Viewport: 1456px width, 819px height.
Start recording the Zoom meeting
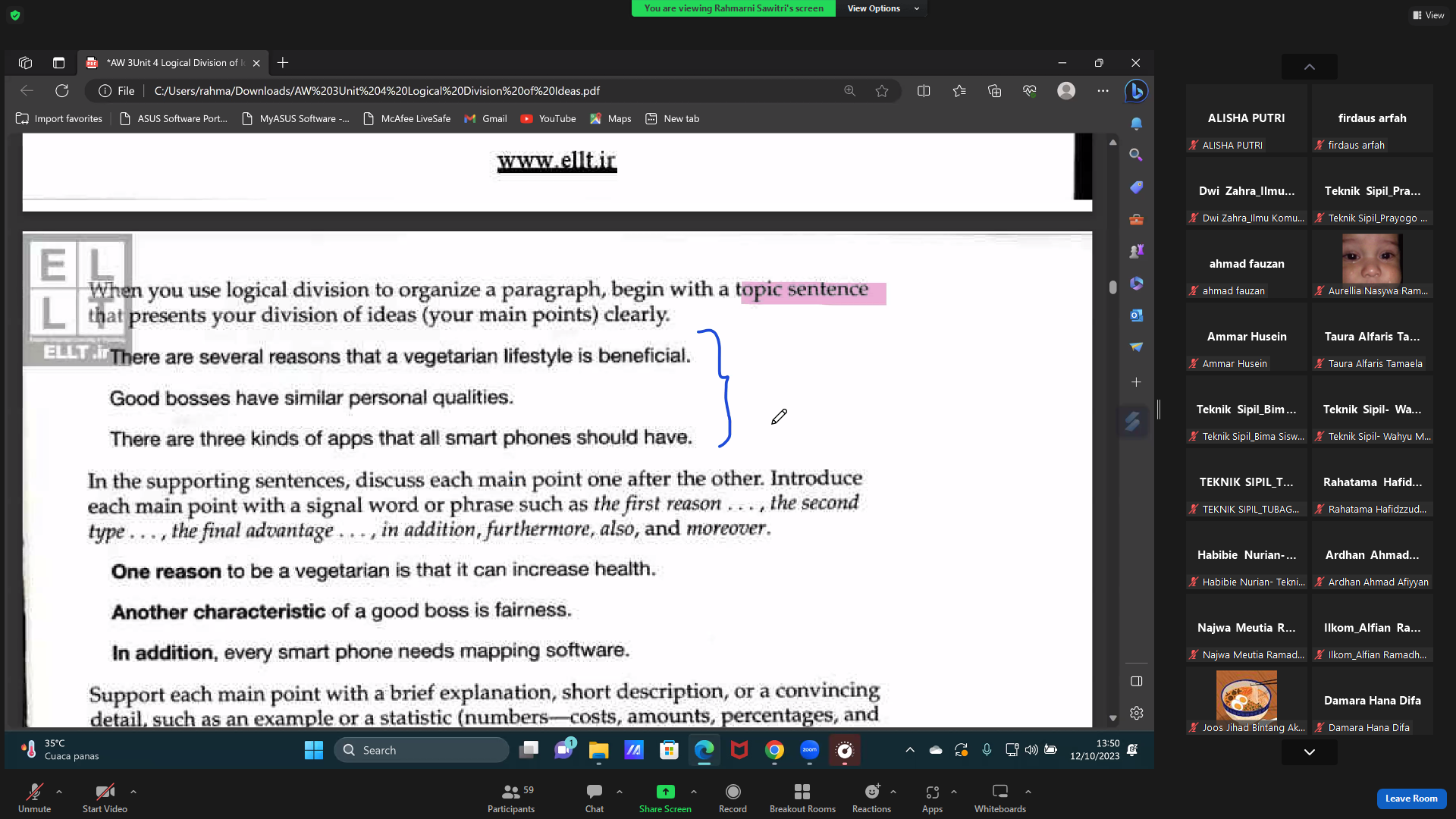(733, 799)
